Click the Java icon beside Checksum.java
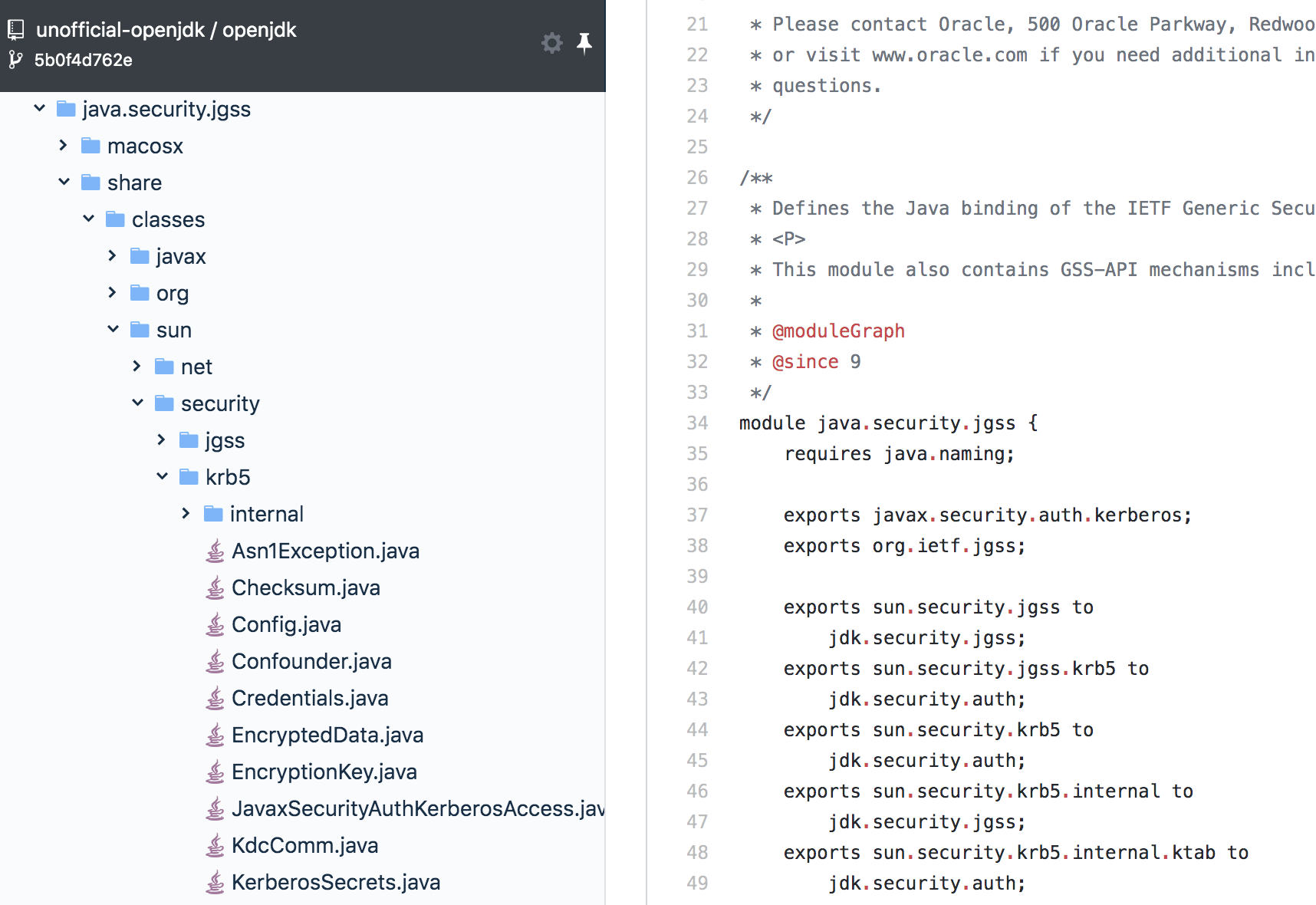1316x905 pixels. coord(213,587)
